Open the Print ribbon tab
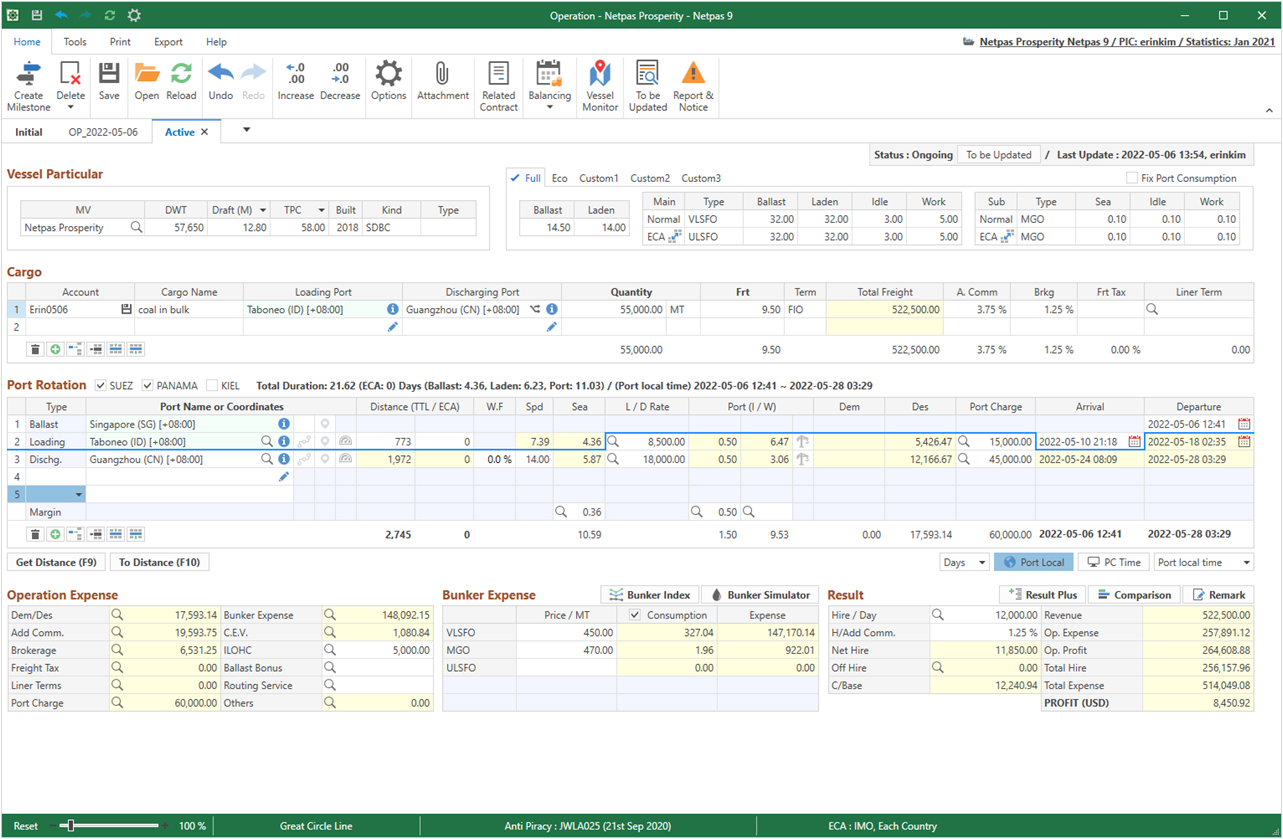Viewport: 1283px width, 839px height. (x=120, y=42)
